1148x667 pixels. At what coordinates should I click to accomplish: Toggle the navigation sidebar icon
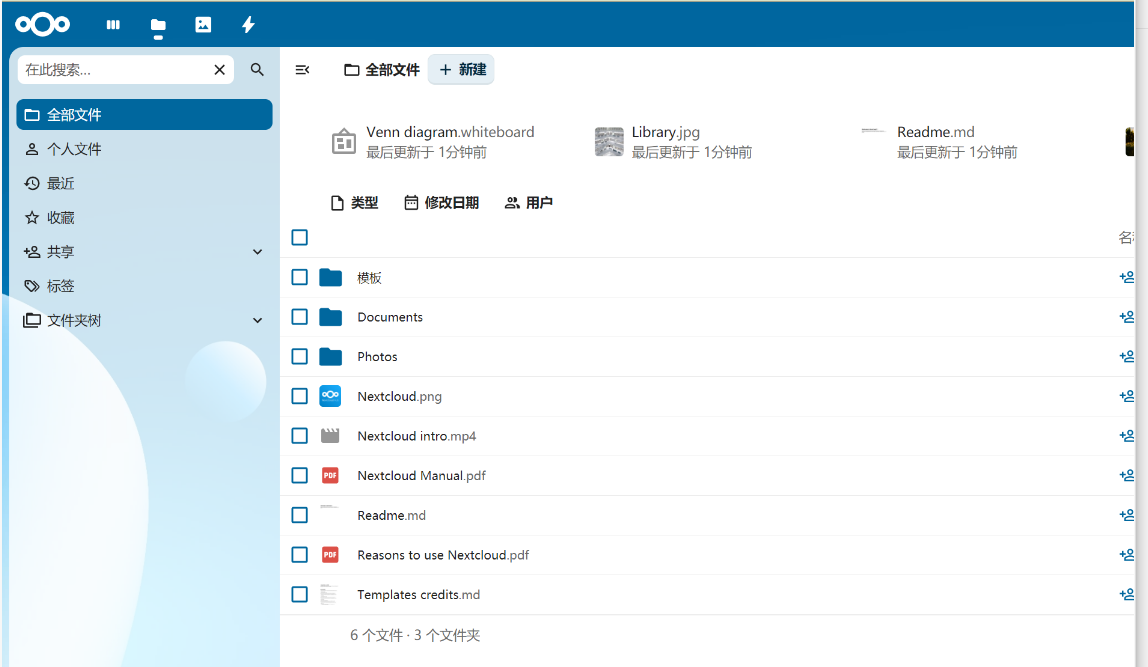coord(302,70)
